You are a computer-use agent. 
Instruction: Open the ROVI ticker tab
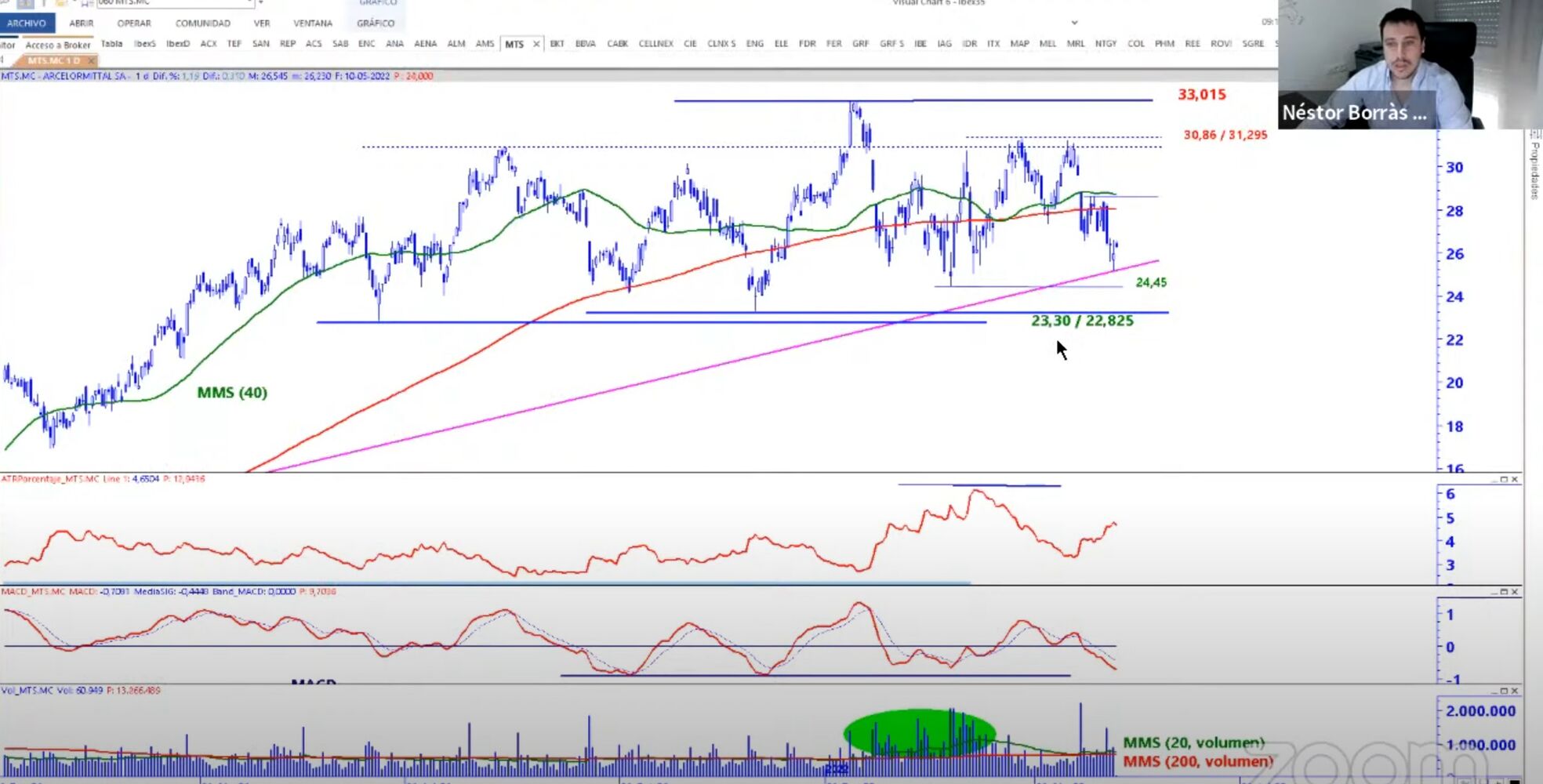click(1221, 44)
